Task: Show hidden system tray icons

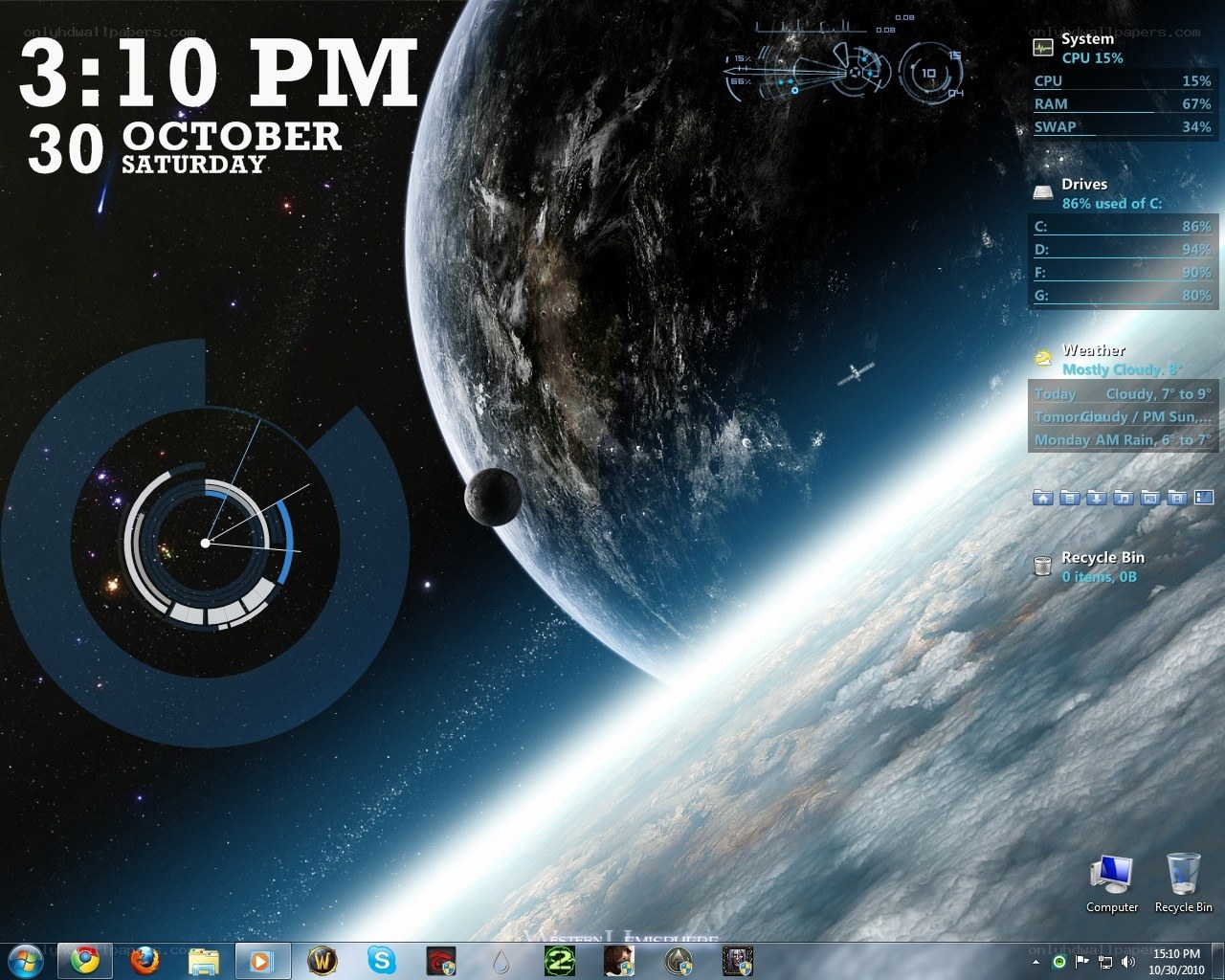Action: point(1036,961)
